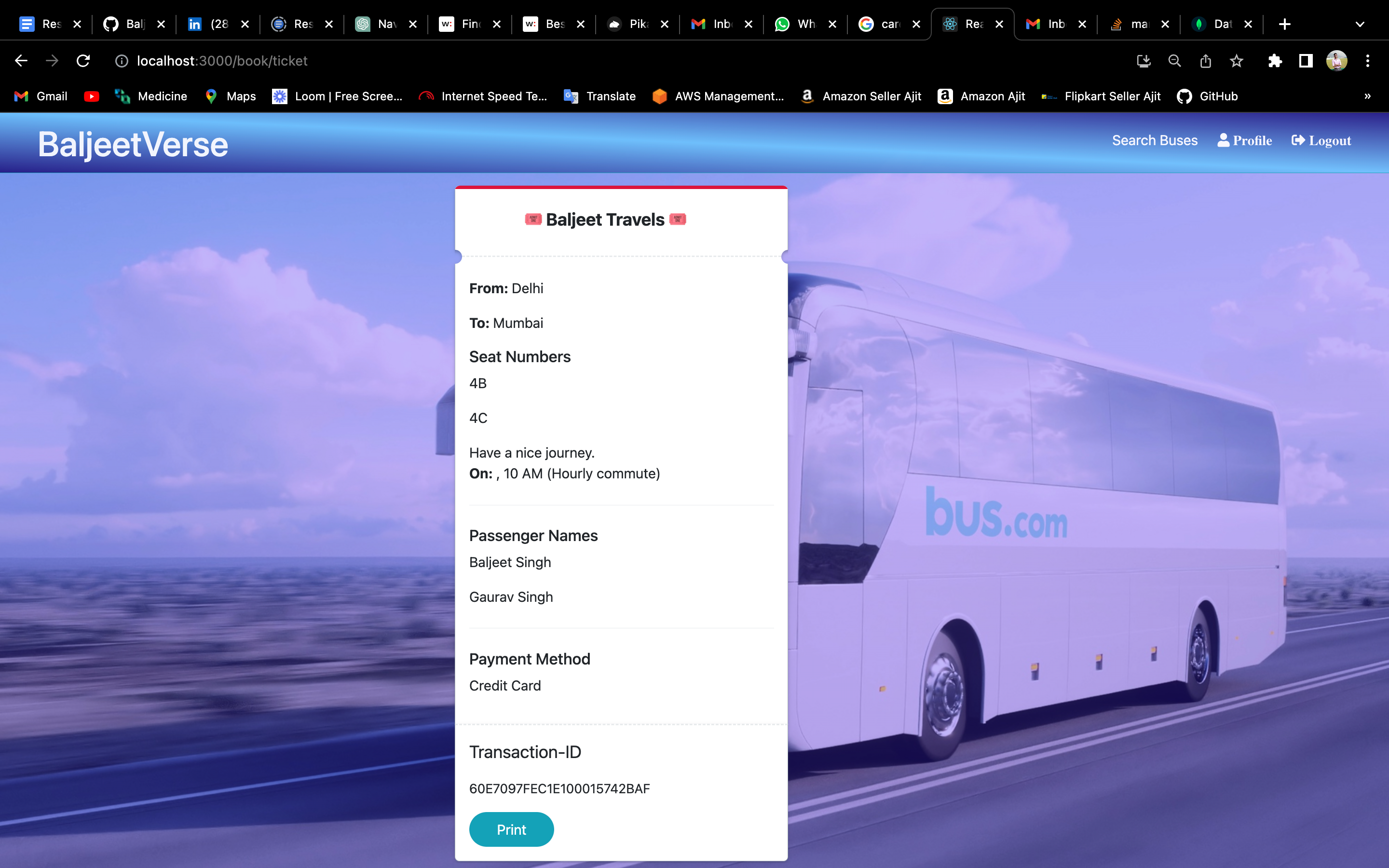Open the Search Buses link
1389x868 pixels.
pos(1154,141)
